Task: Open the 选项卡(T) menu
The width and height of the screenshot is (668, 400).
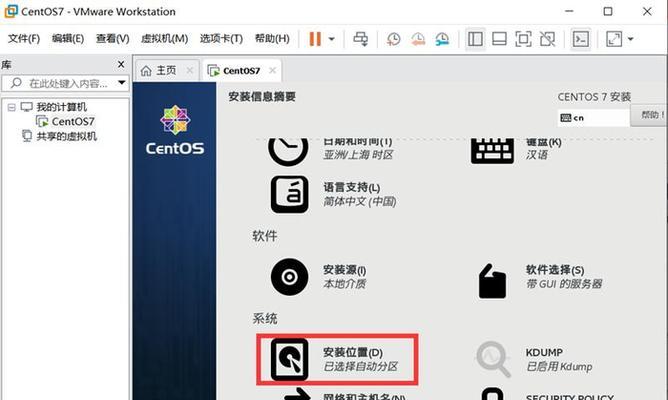Action: [222, 39]
